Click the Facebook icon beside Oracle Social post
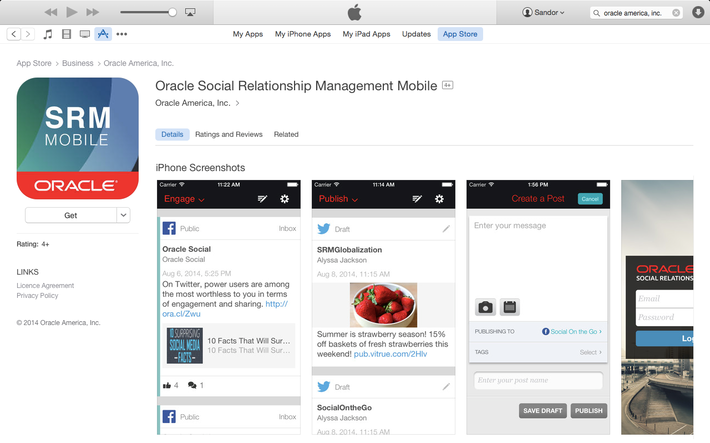Viewport: 710px width, 443px height. point(169,228)
